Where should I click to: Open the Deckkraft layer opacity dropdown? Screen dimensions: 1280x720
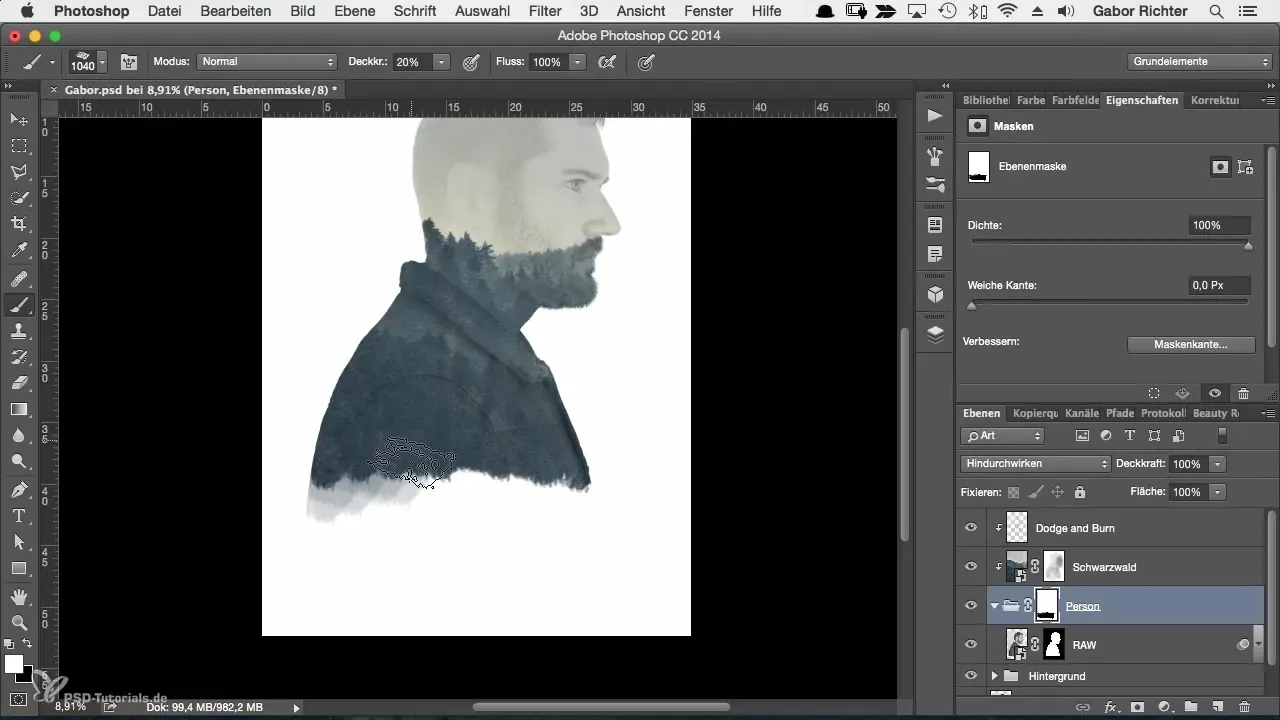(x=1217, y=464)
